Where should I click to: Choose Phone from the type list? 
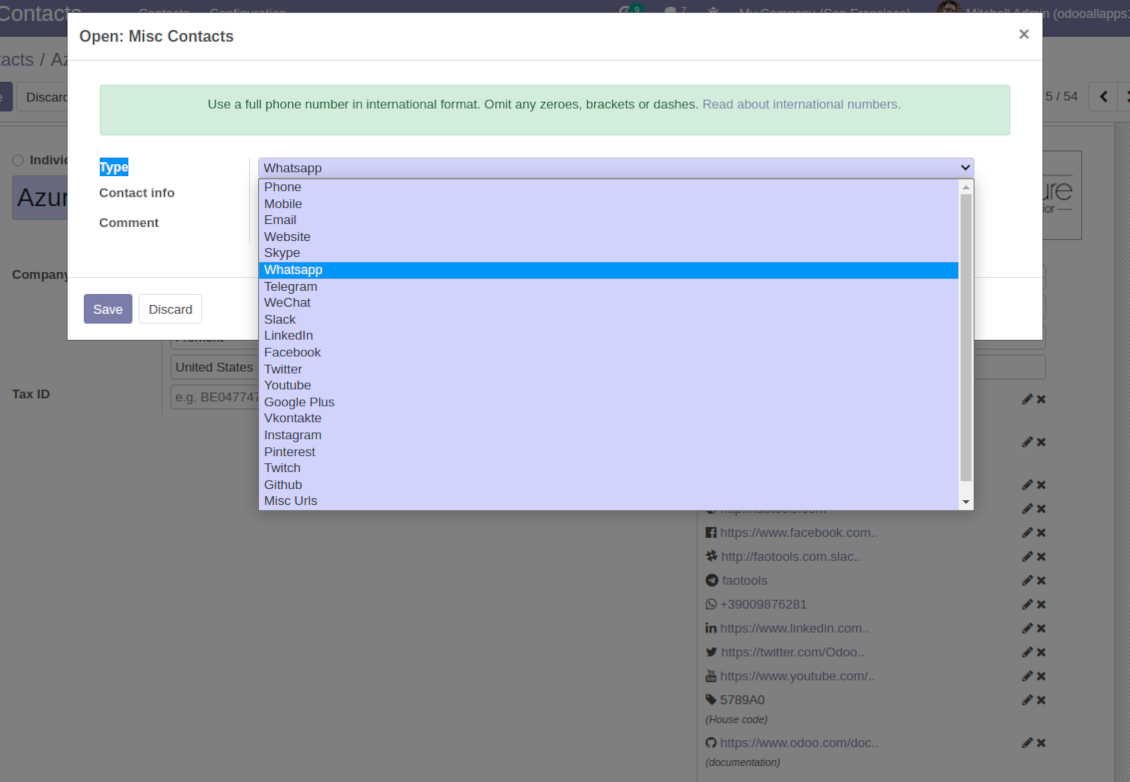click(608, 187)
